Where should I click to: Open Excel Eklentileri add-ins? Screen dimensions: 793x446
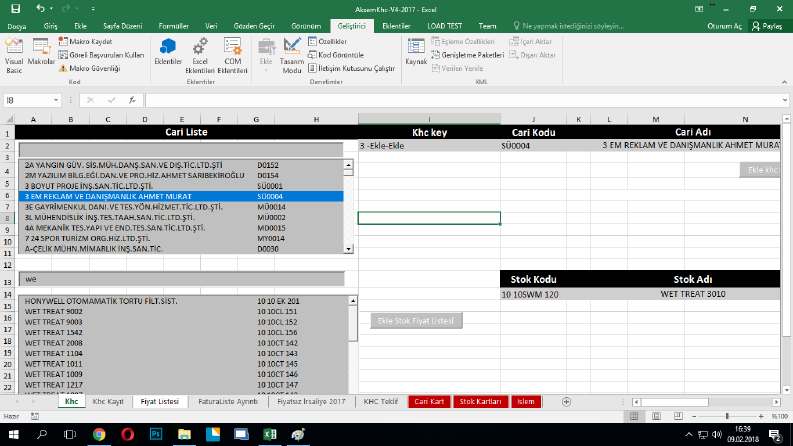(x=200, y=56)
